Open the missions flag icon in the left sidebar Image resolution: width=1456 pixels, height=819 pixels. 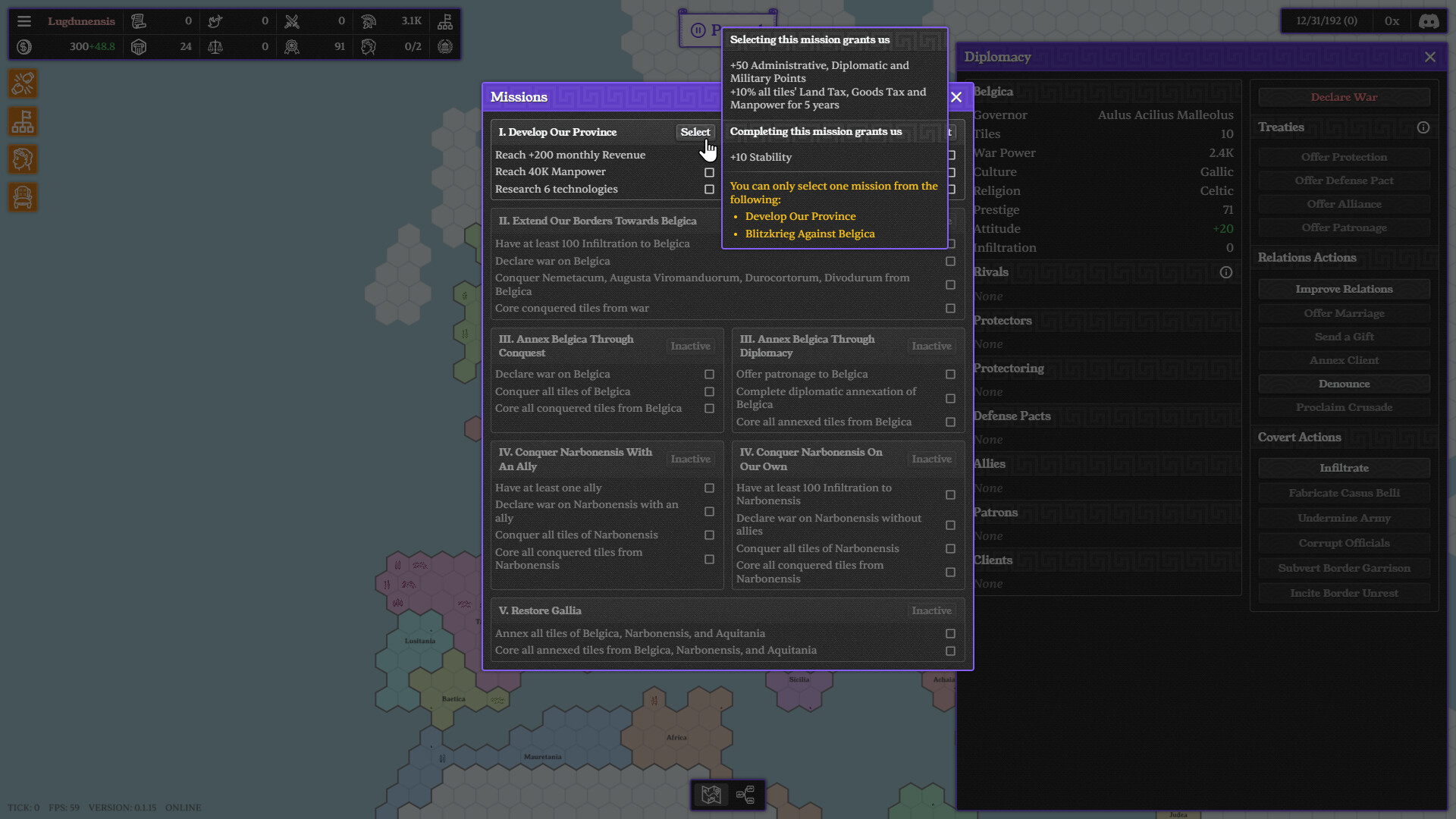23,121
